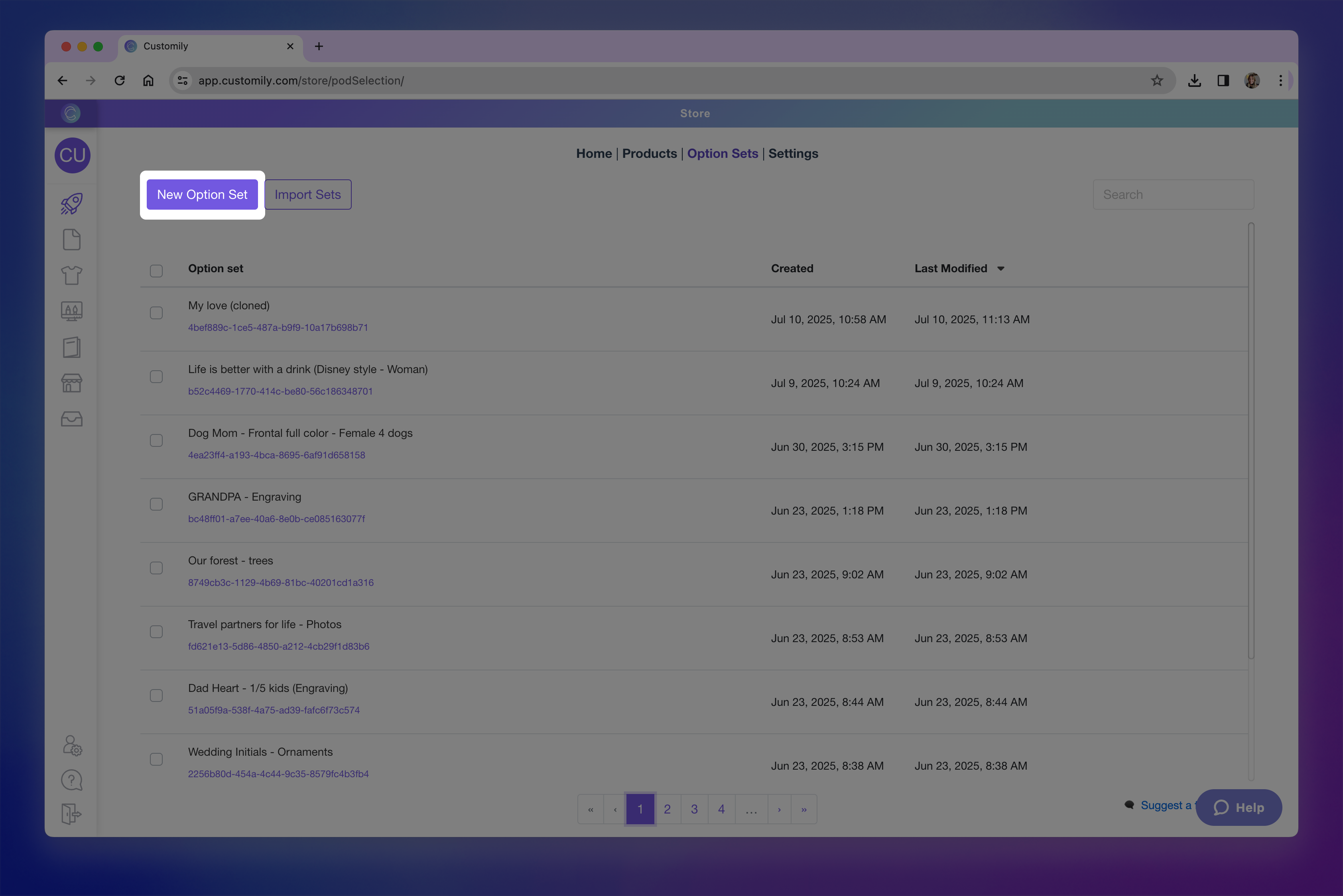Image resolution: width=1343 pixels, height=896 pixels.
Task: Click the question mark help icon
Action: (x=72, y=780)
